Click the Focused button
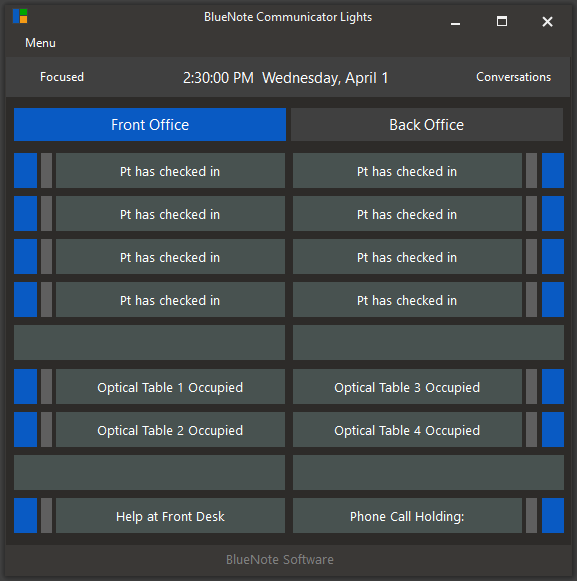This screenshot has width=577, height=581. (x=62, y=77)
